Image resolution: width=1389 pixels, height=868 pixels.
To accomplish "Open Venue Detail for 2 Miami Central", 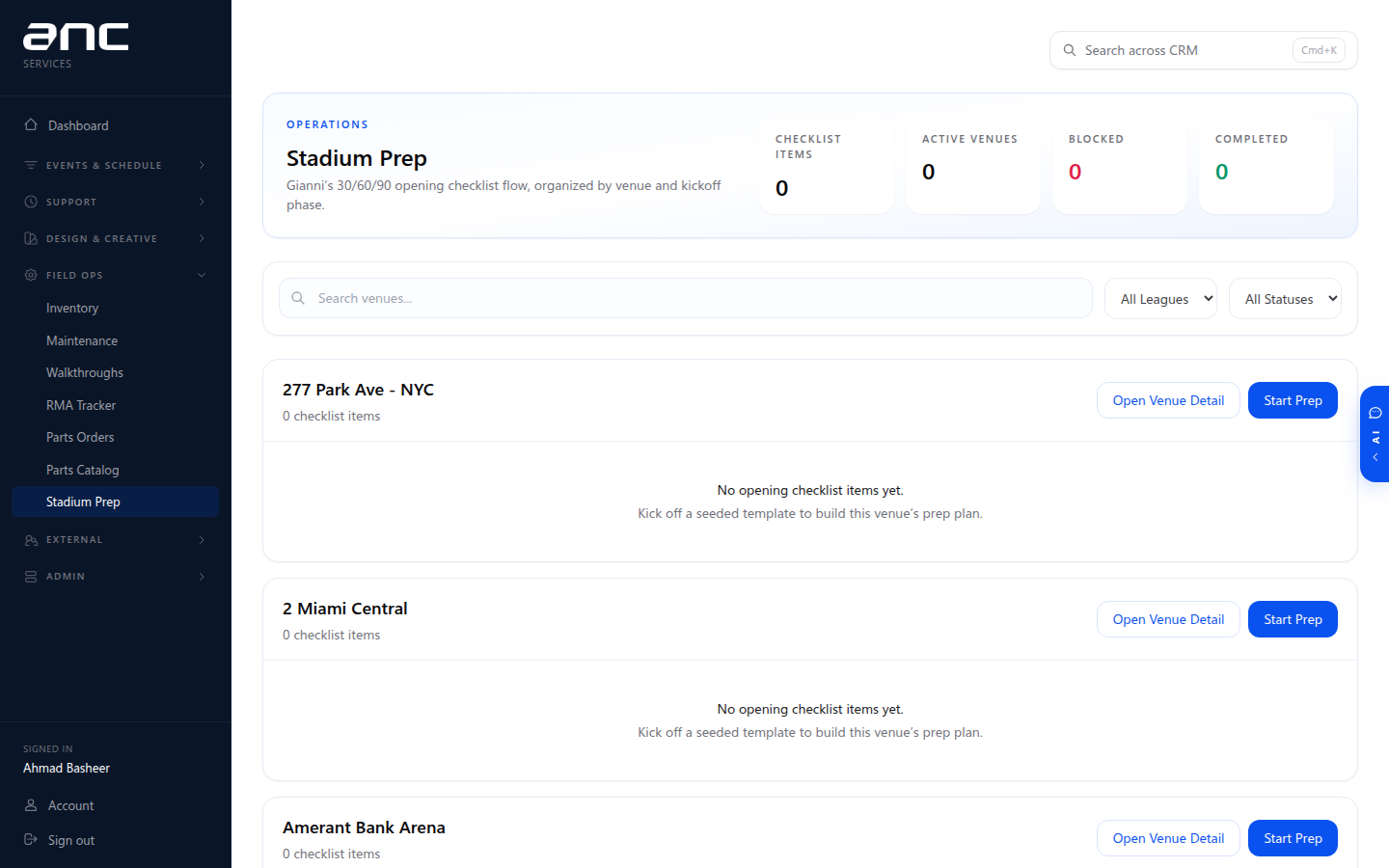I will tap(1168, 619).
